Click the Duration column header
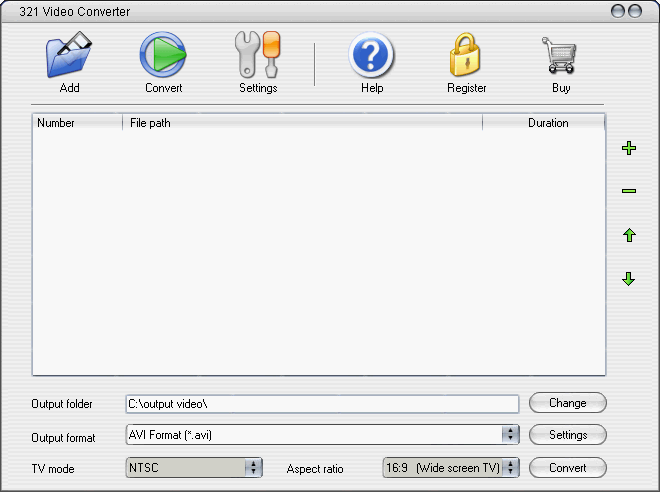The width and height of the screenshot is (660, 492). [x=543, y=123]
